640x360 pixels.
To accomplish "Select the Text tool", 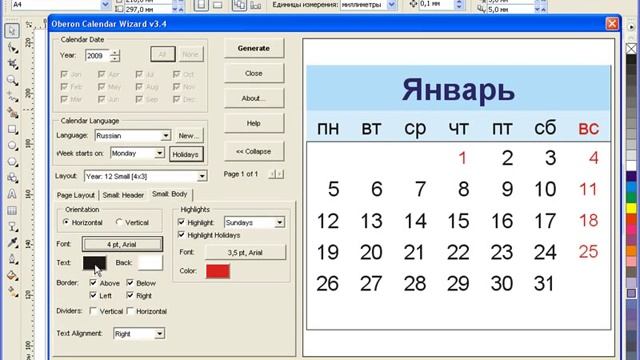I will [x=12, y=194].
